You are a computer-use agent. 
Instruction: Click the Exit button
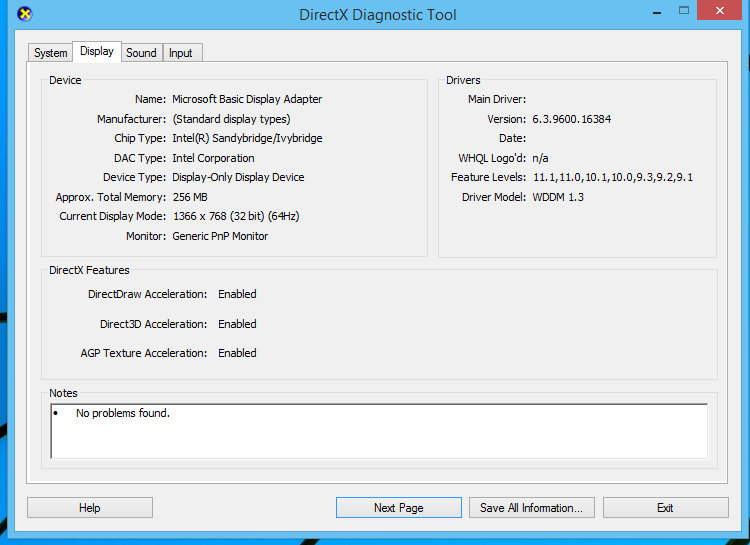point(665,508)
